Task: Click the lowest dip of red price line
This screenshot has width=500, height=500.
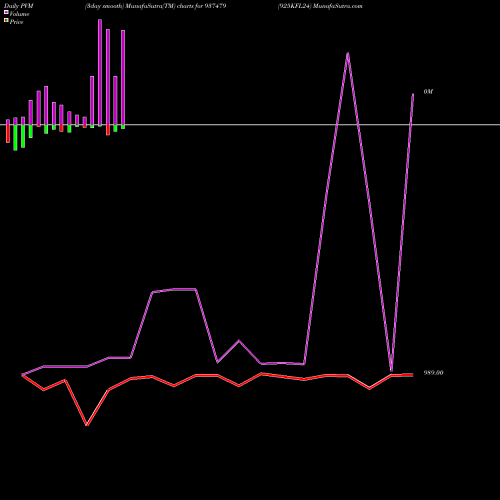Action: click(x=87, y=424)
